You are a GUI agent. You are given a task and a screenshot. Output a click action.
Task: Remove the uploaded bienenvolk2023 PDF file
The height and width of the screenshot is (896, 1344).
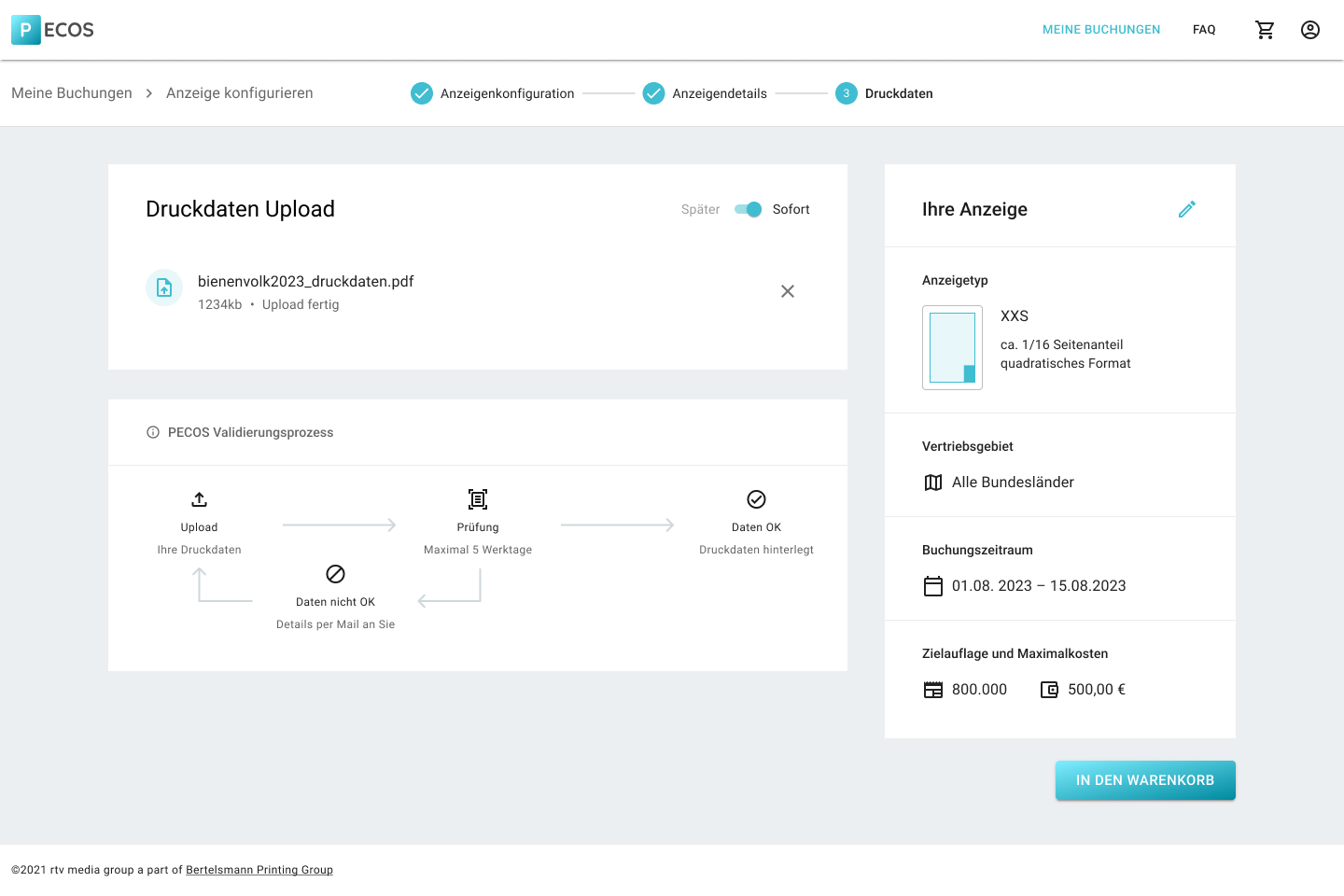pos(788,291)
